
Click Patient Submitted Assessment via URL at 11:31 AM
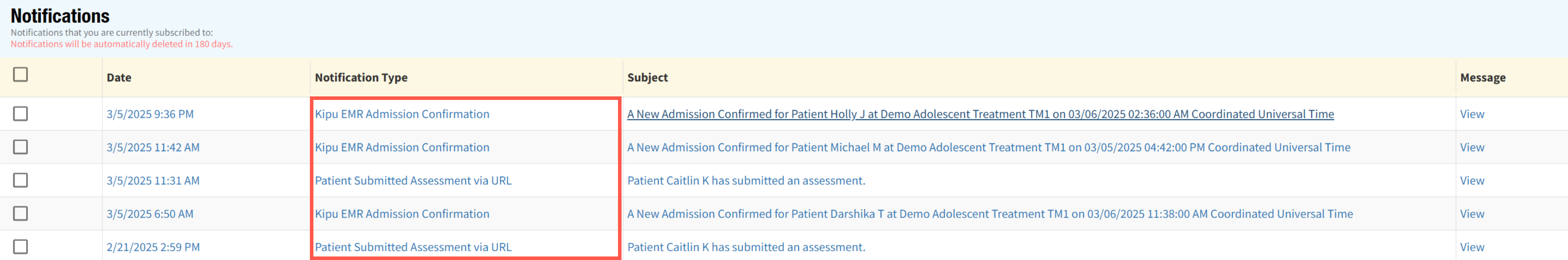[x=413, y=180]
